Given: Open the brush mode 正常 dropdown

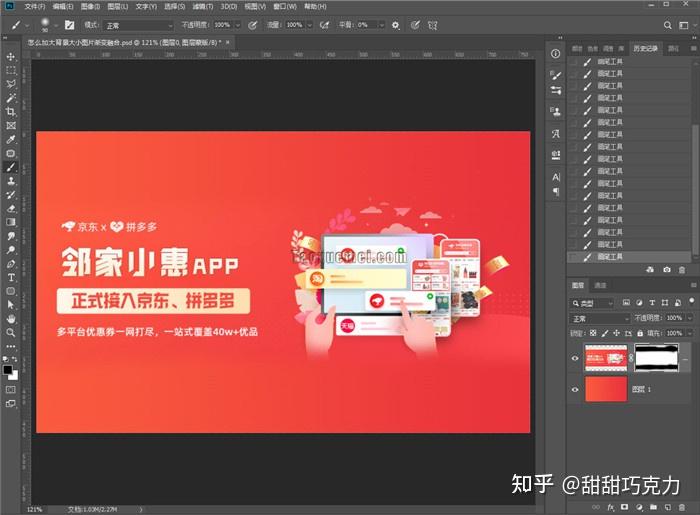Looking at the screenshot, I should pos(138,25).
